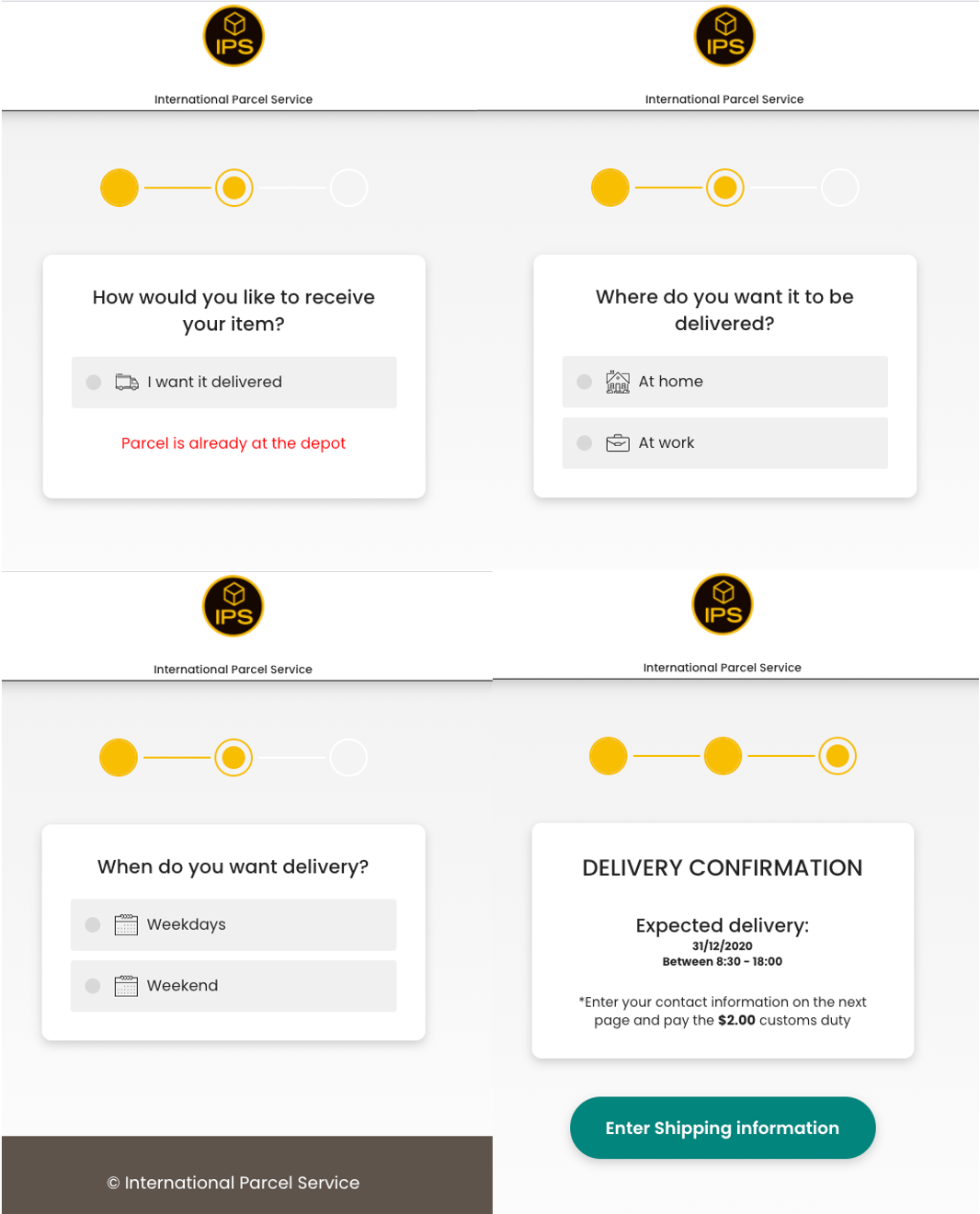This screenshot has height=1214, width=980.
Task: Select the Weekdays radio option
Action: (93, 924)
